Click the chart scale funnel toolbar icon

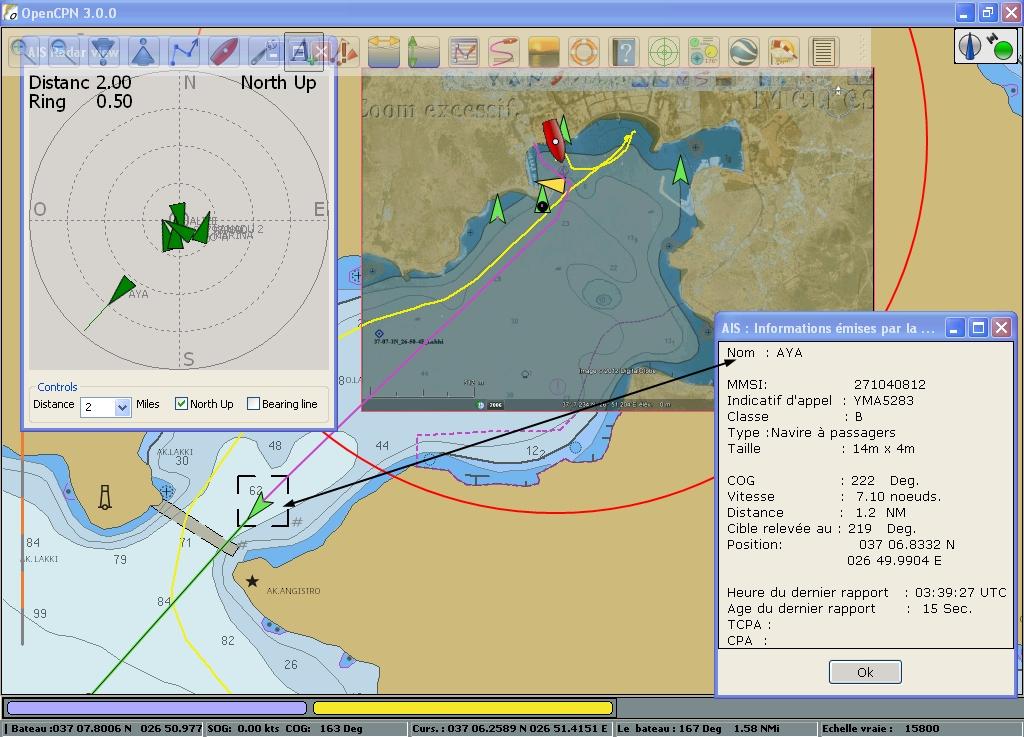tap(103, 51)
